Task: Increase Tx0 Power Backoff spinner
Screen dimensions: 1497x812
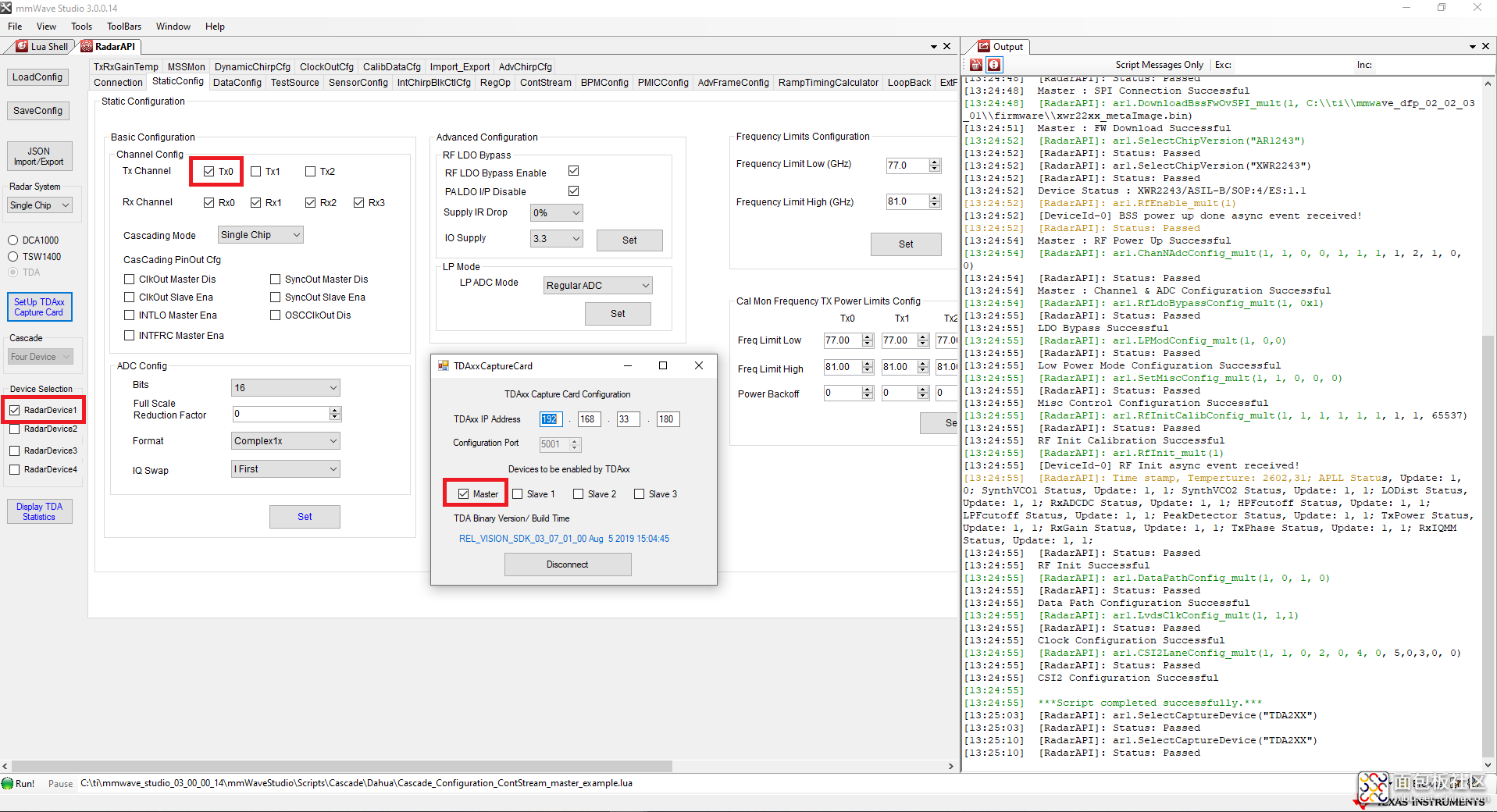Action: (x=868, y=390)
